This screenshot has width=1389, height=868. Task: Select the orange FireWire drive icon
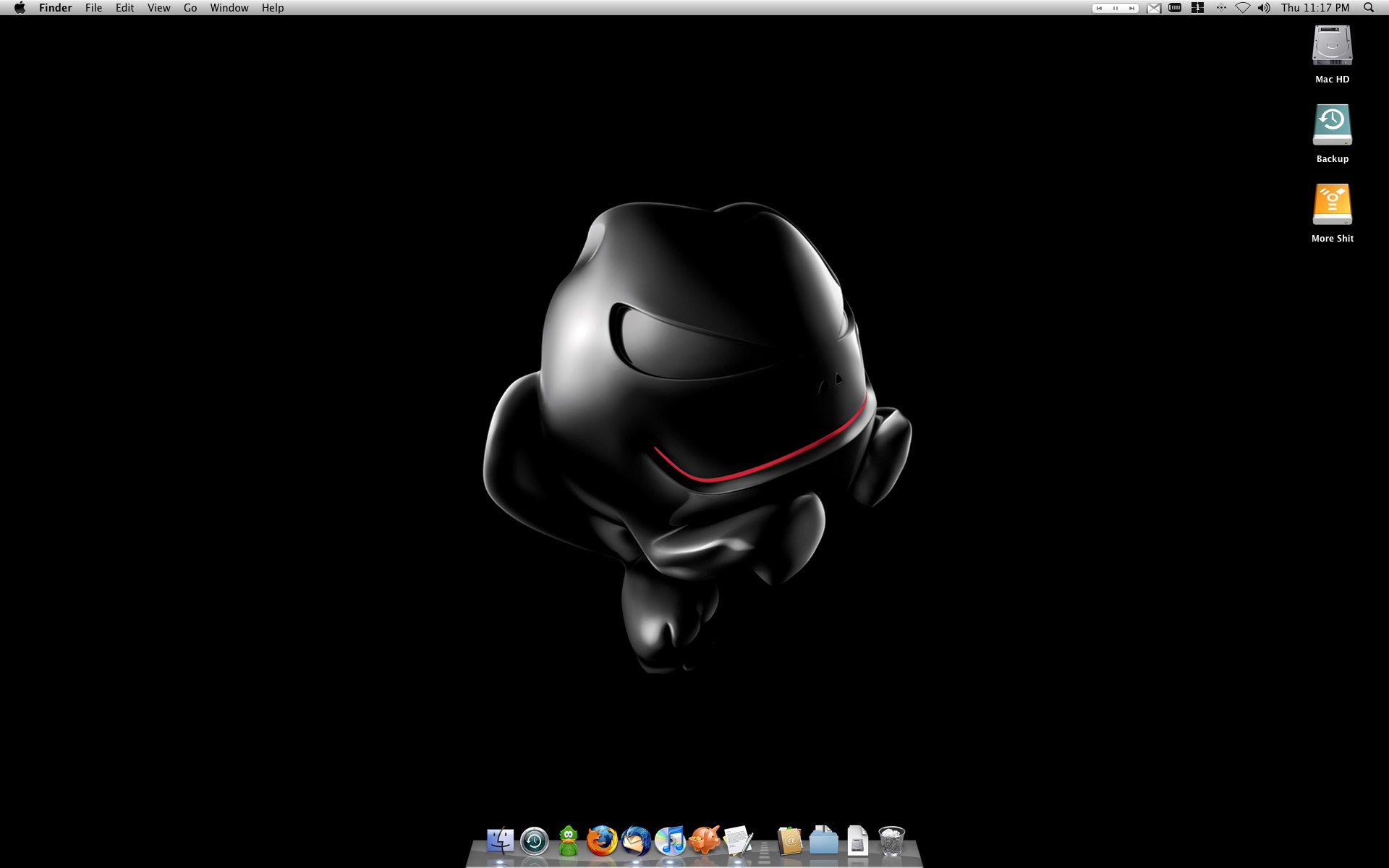click(x=1332, y=205)
